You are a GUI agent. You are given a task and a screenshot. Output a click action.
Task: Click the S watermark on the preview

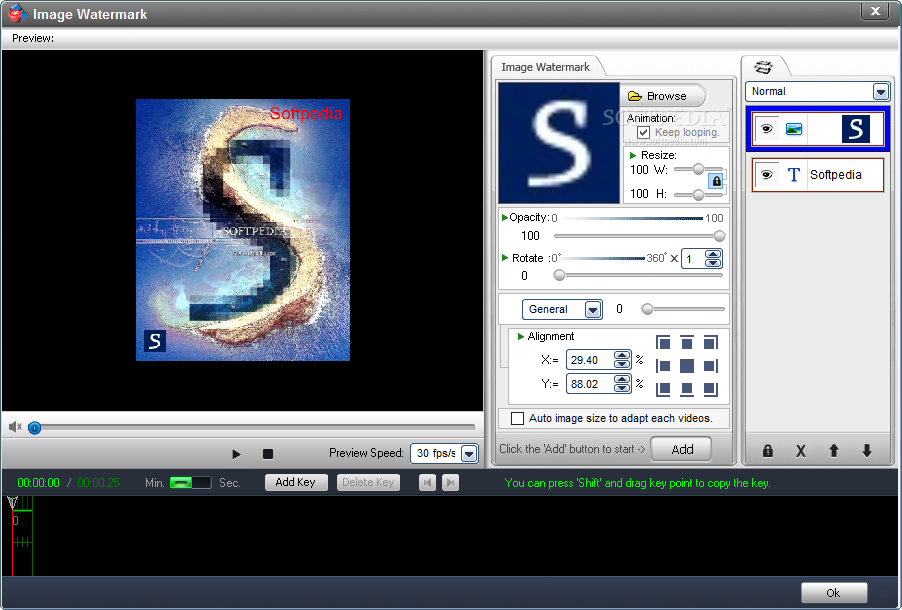click(x=155, y=341)
